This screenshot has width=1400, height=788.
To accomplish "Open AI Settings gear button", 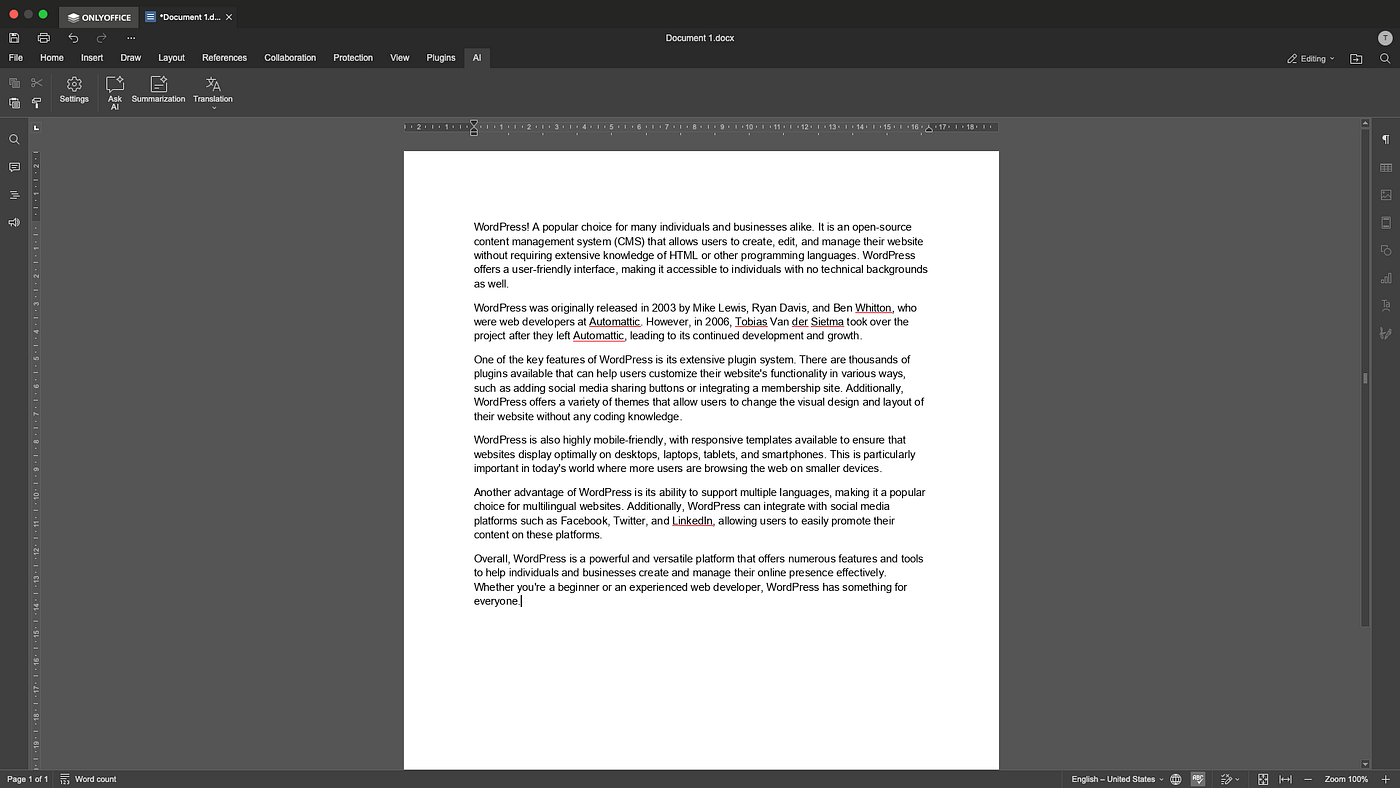I will [74, 90].
